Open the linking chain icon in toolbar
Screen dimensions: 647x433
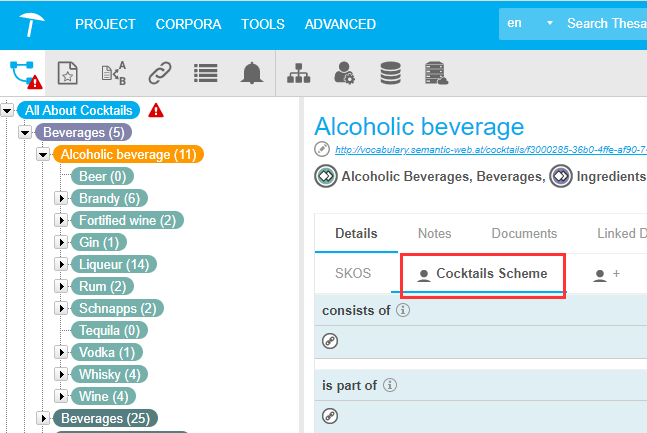click(160, 73)
